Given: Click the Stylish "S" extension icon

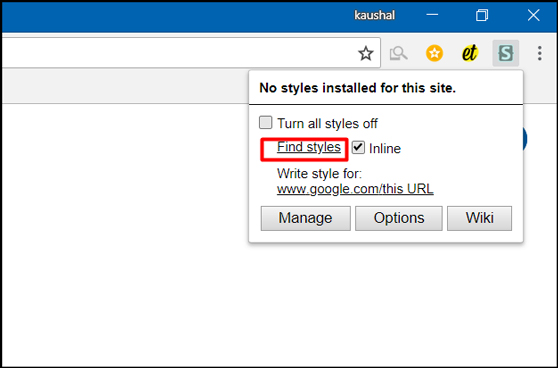Looking at the screenshot, I should (x=505, y=53).
